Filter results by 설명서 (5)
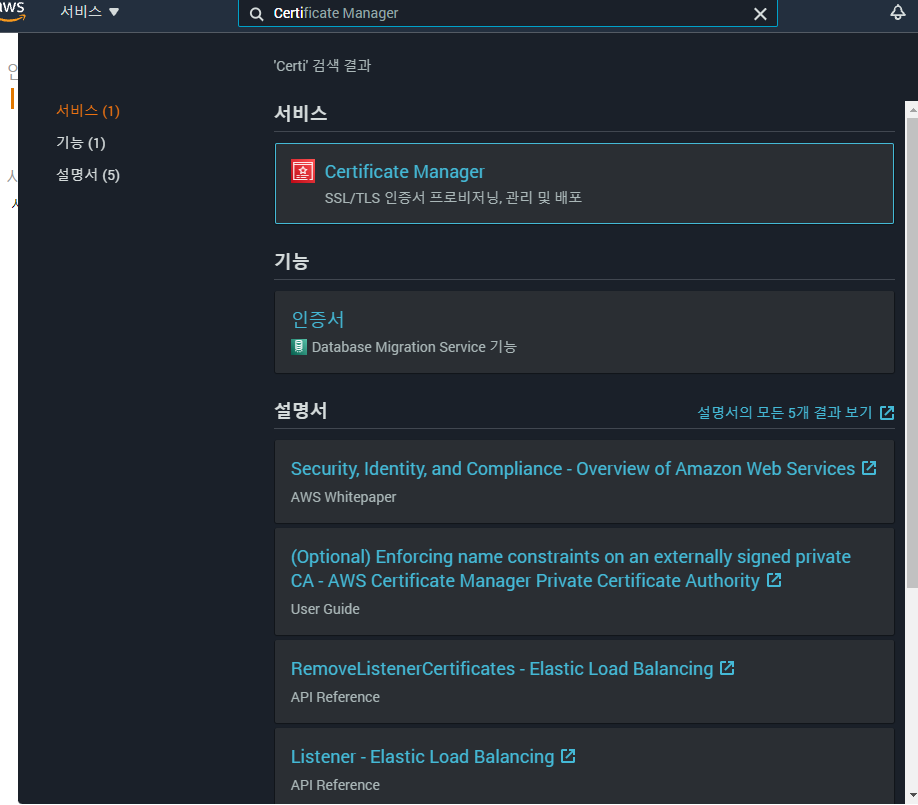This screenshot has width=918, height=805. pos(88,174)
